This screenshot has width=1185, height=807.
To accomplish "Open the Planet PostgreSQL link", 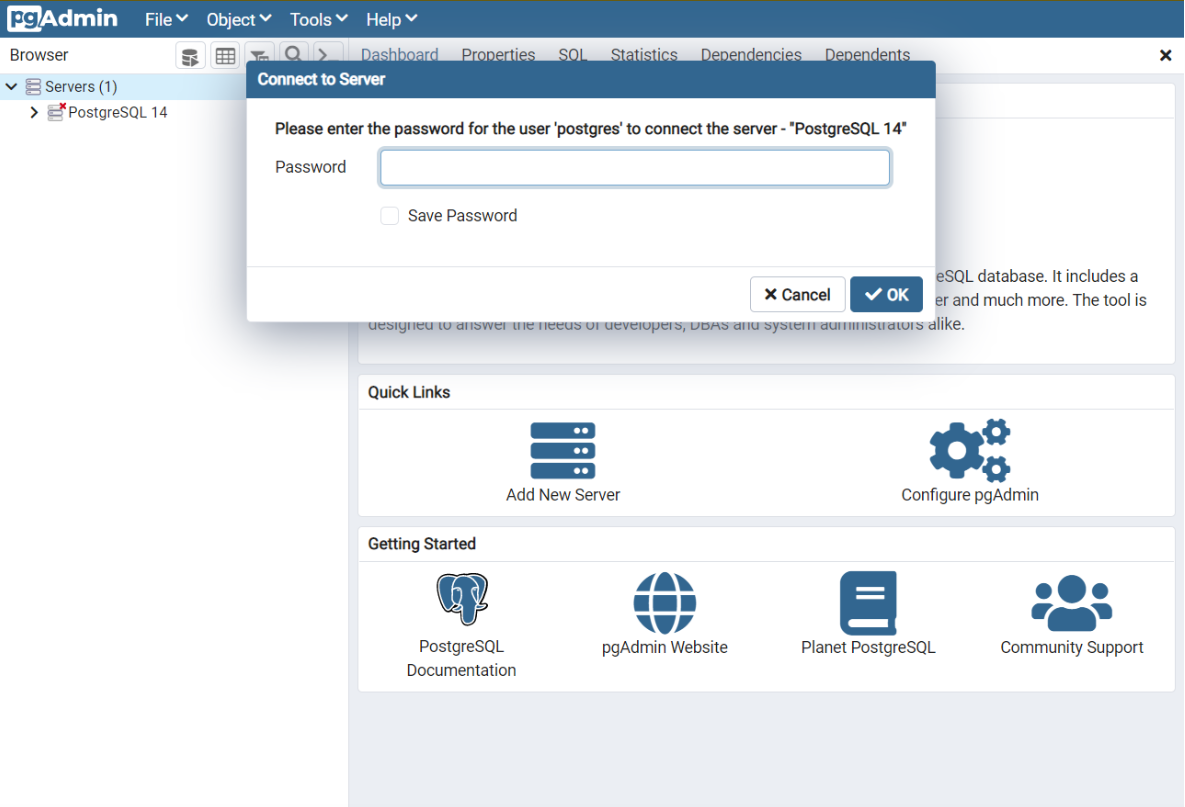I will tap(868, 648).
